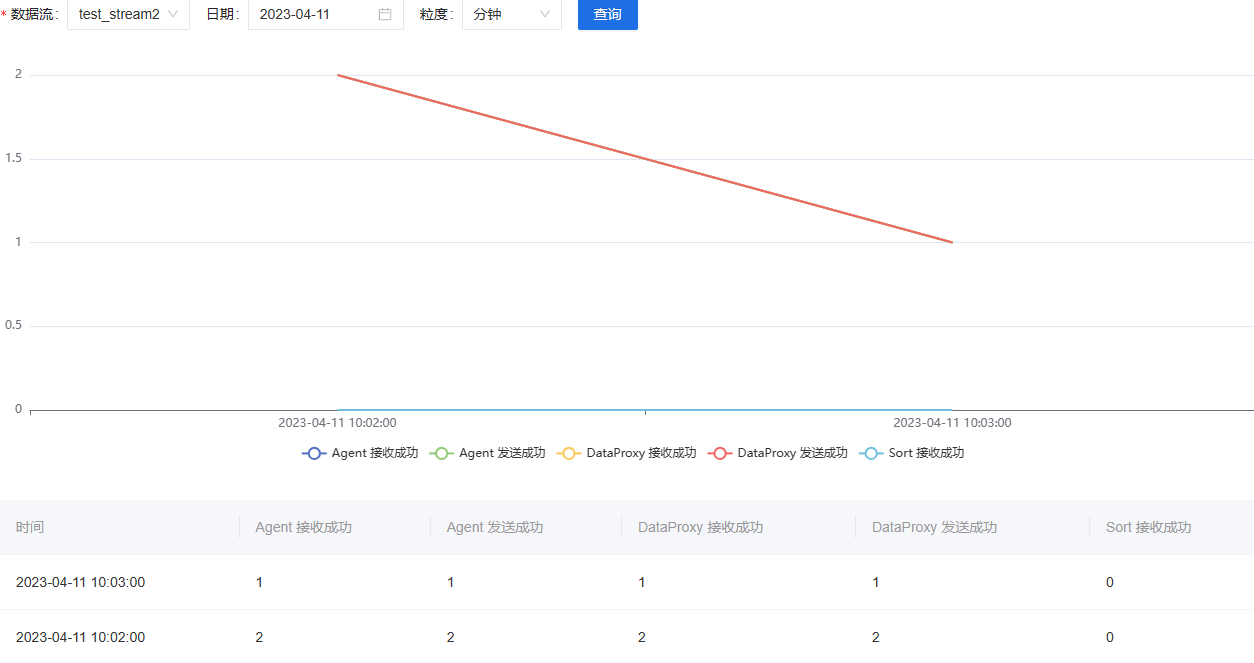This screenshot has height=663, width=1254.
Task: Click the red line on the chart
Action: tap(645, 158)
